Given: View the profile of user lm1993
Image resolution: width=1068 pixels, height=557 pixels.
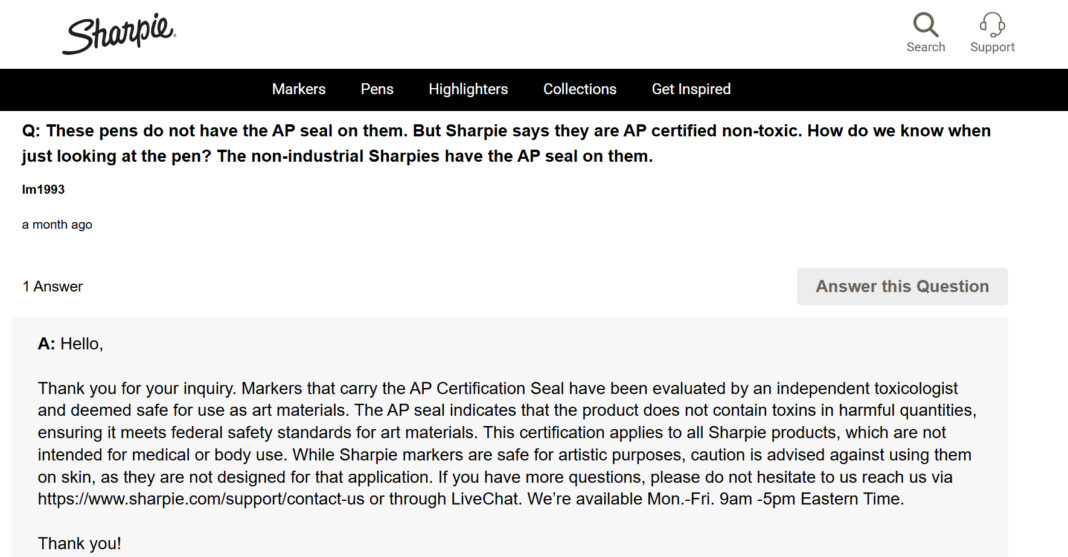Looking at the screenshot, I should 43,189.
